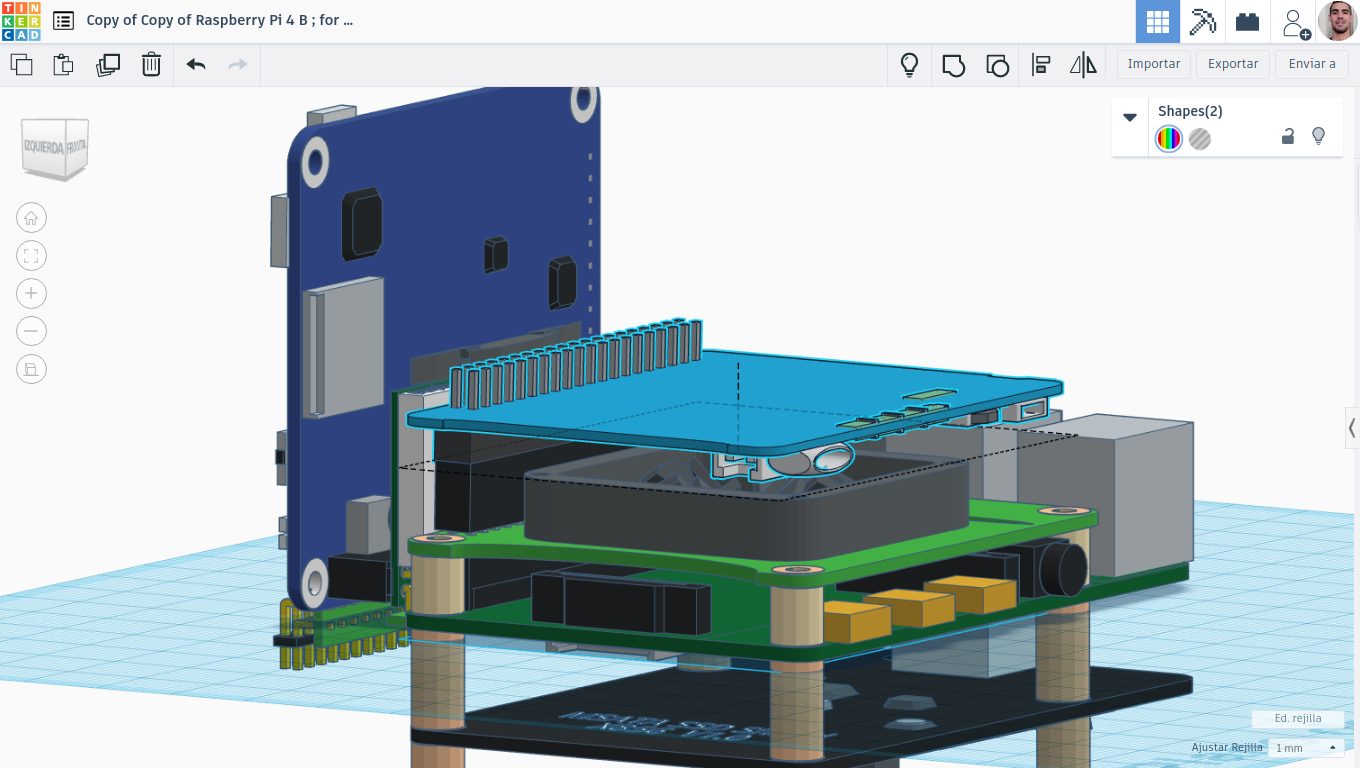Click the Ed. rejilla button

[1297, 719]
